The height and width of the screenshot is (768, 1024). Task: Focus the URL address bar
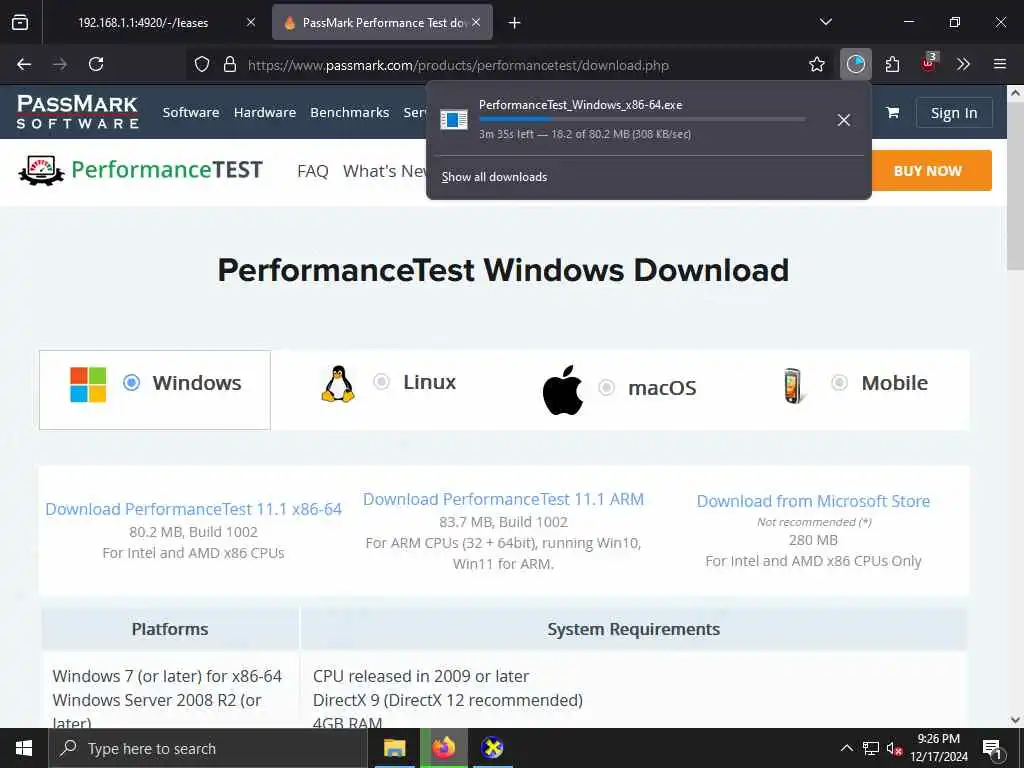[458, 65]
